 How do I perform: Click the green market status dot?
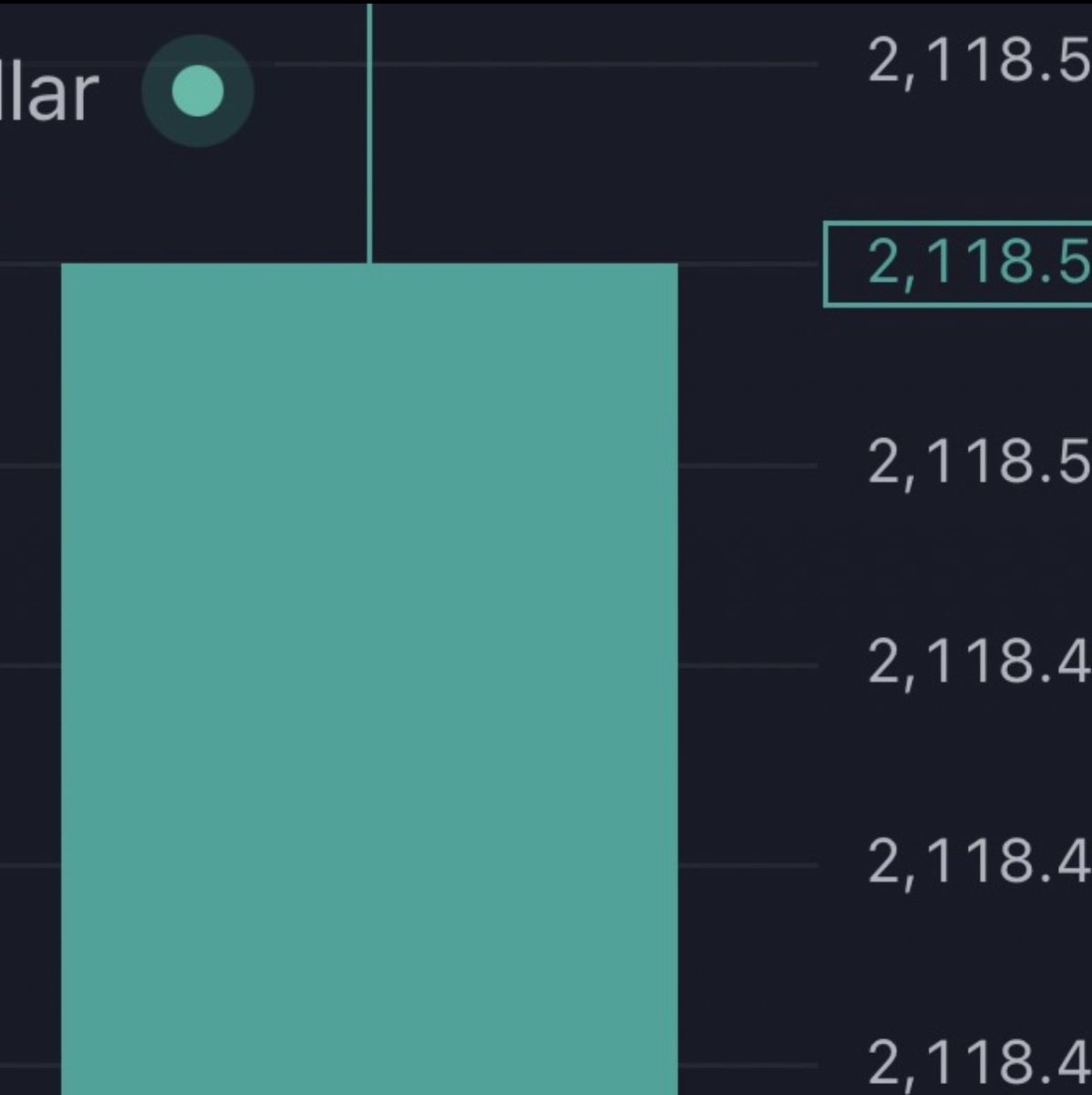click(x=198, y=92)
